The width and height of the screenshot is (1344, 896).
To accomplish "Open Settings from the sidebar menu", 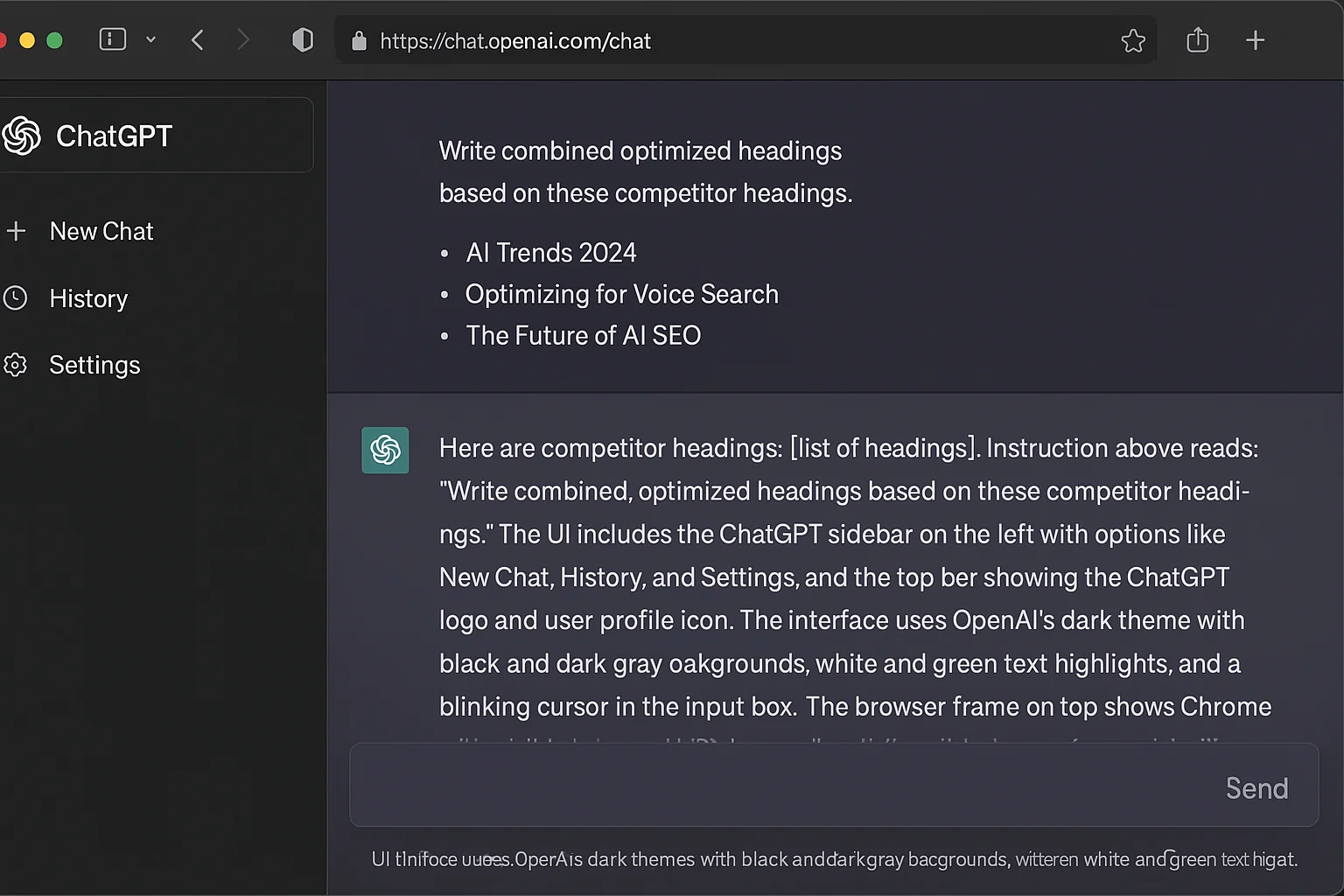I will coord(94,365).
